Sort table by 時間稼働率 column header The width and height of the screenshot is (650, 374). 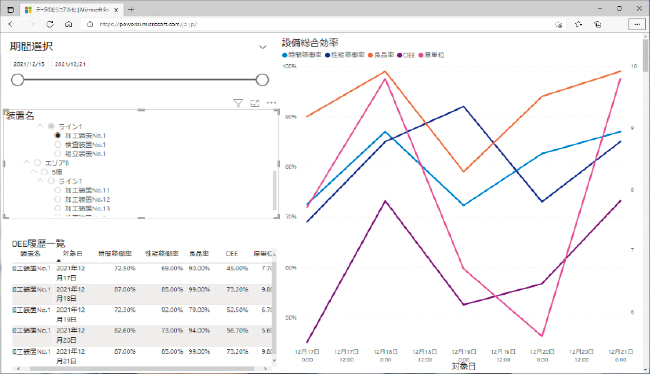115,253
